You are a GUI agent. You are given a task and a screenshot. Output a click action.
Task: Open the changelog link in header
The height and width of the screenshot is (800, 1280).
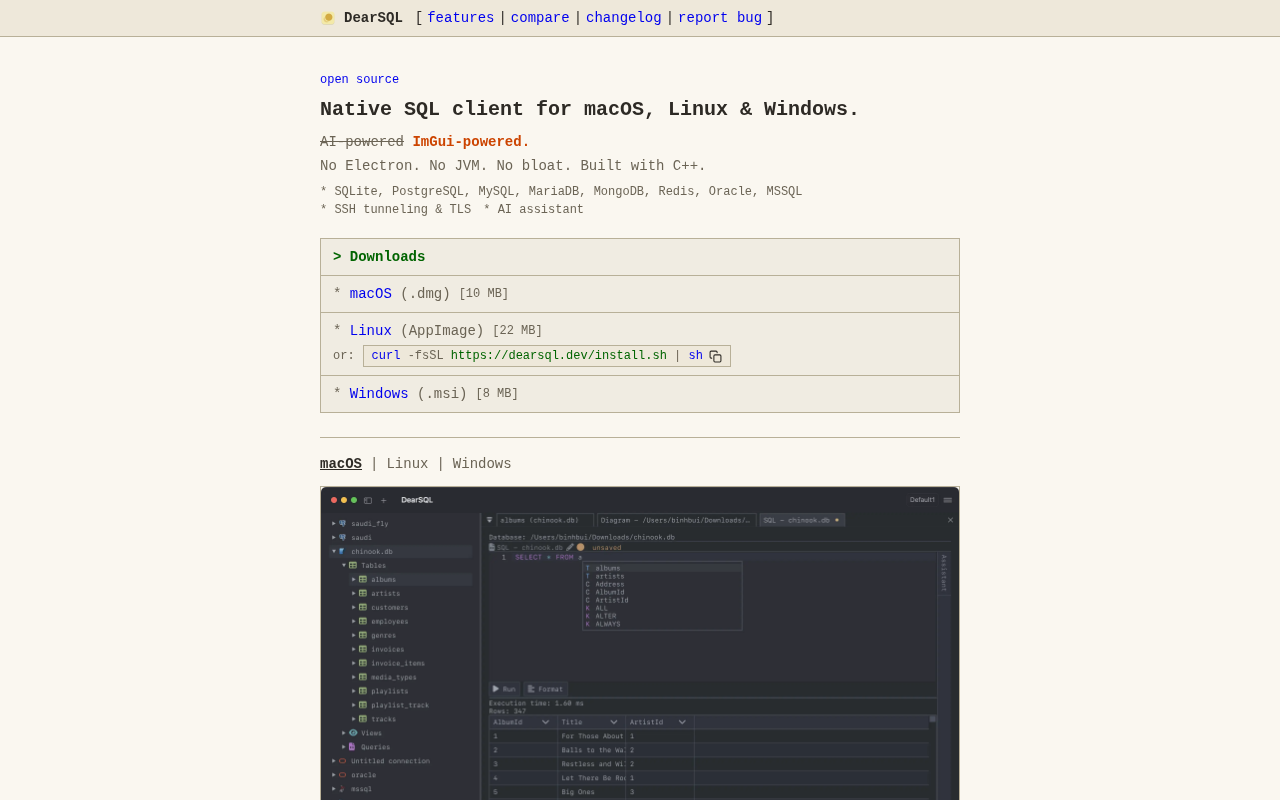(623, 18)
